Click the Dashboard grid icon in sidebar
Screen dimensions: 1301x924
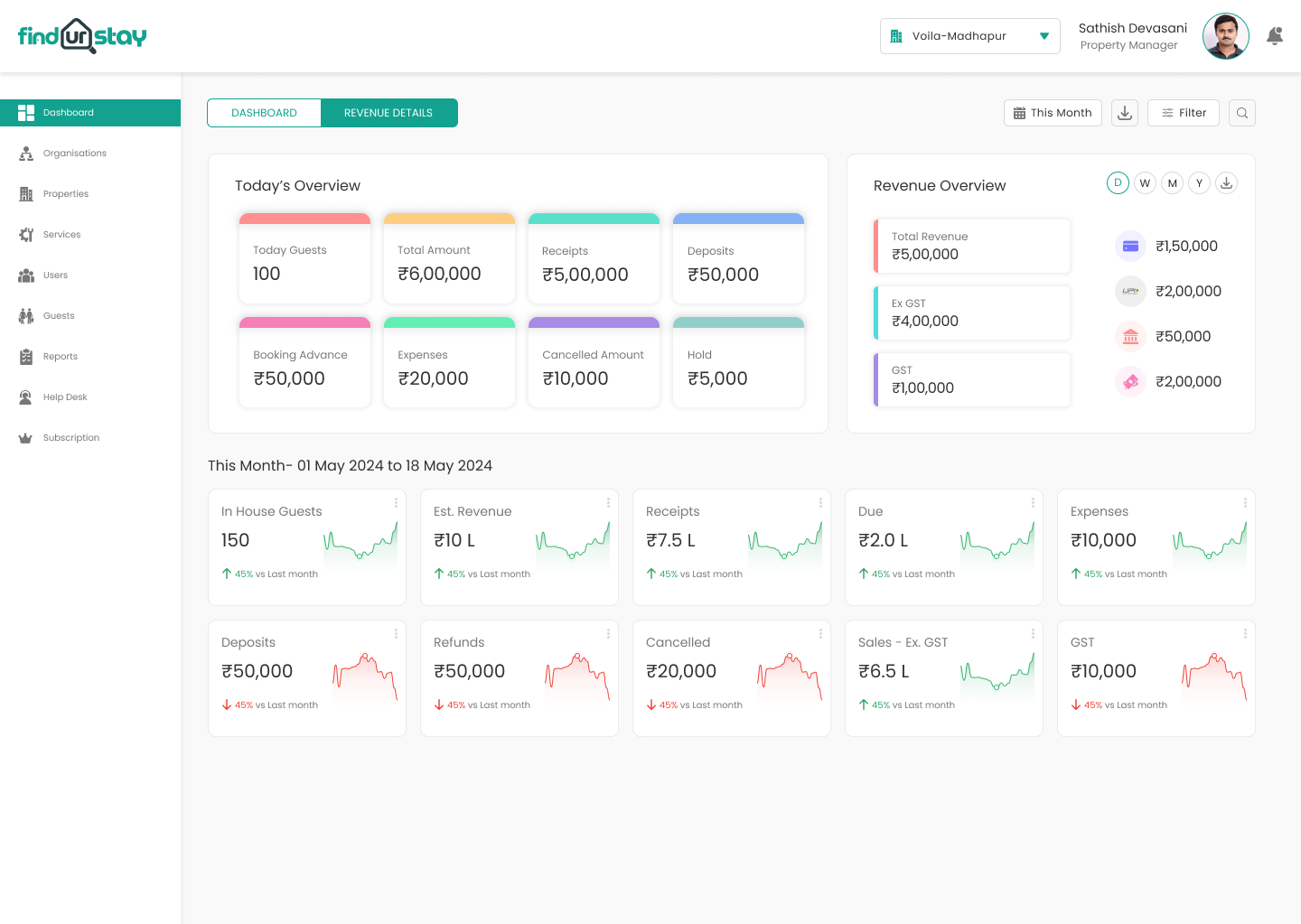[26, 113]
